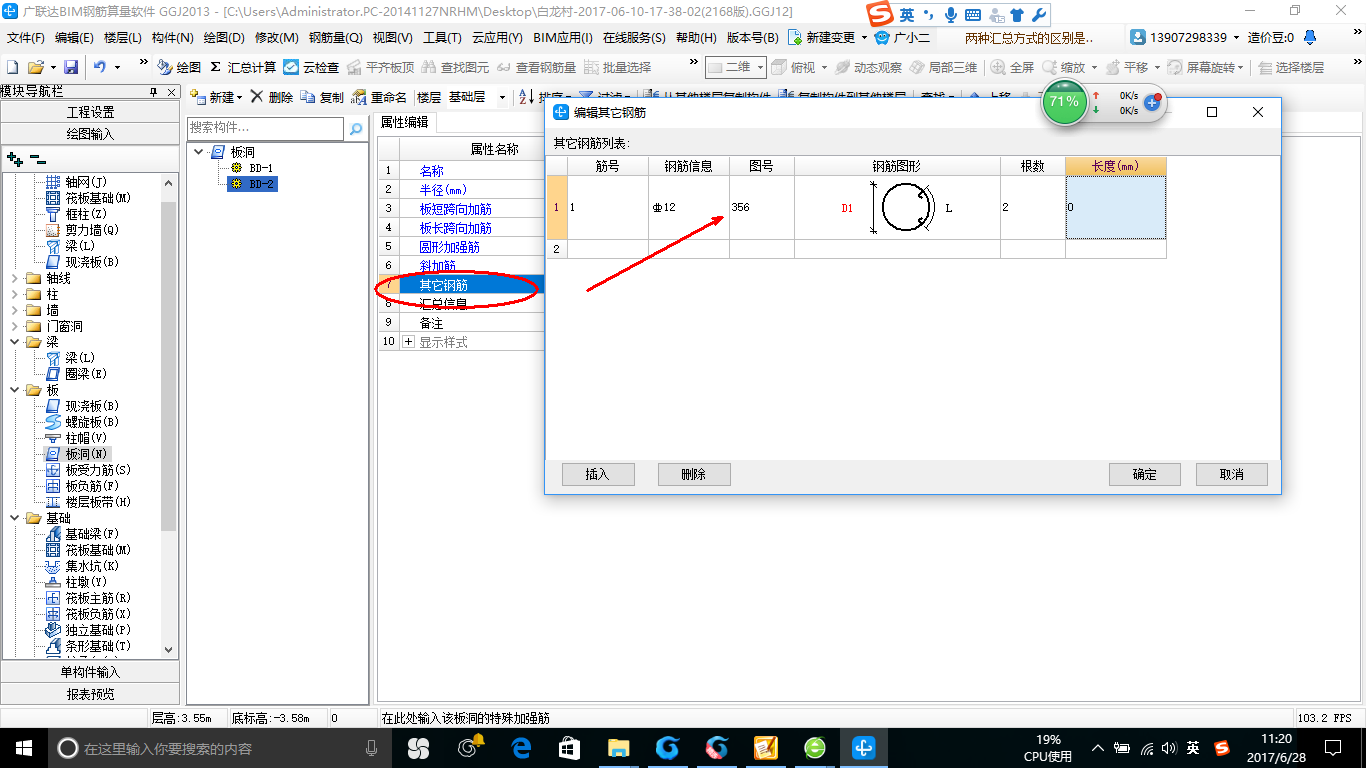Click 确定 to confirm dialog
Image resolution: width=1366 pixels, height=768 pixels.
click(1145, 474)
